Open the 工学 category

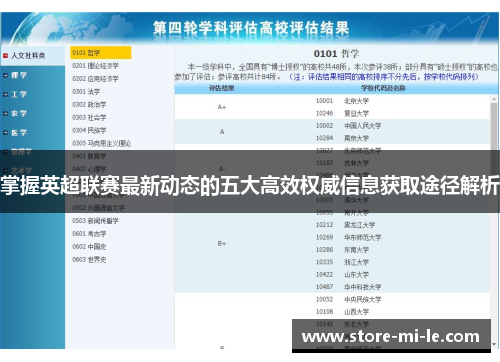click(19, 94)
